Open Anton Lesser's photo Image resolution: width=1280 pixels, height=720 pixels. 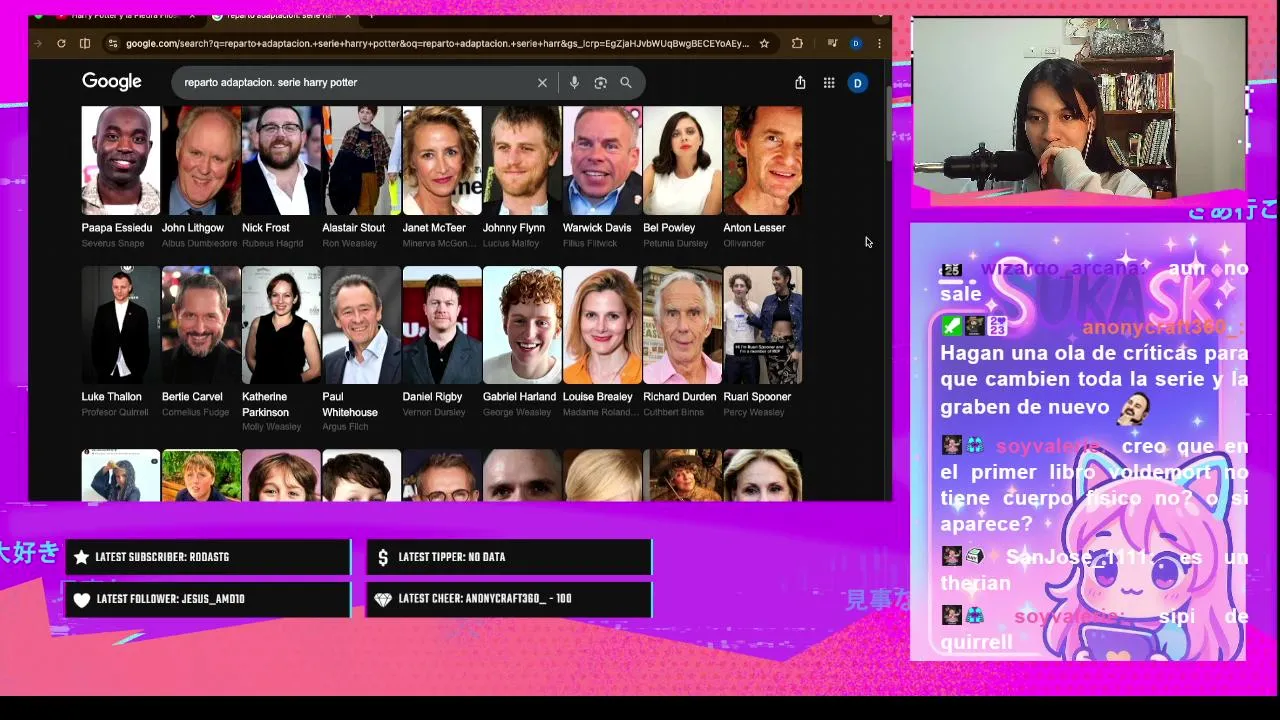coord(762,160)
